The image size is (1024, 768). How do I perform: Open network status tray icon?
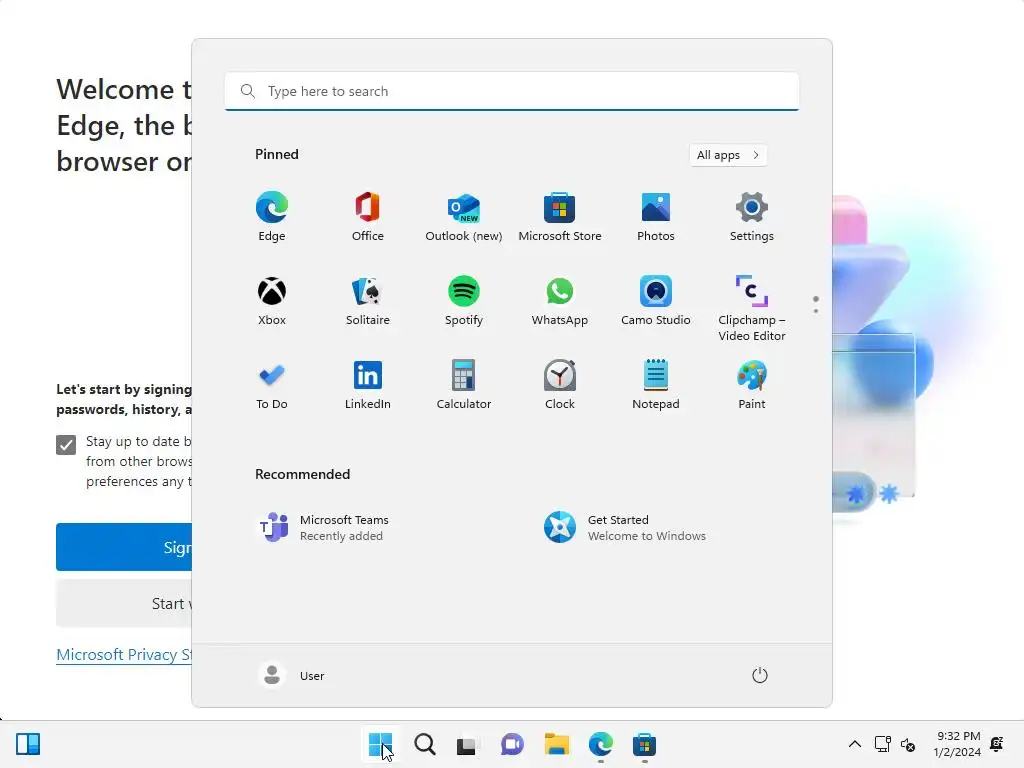(x=882, y=744)
